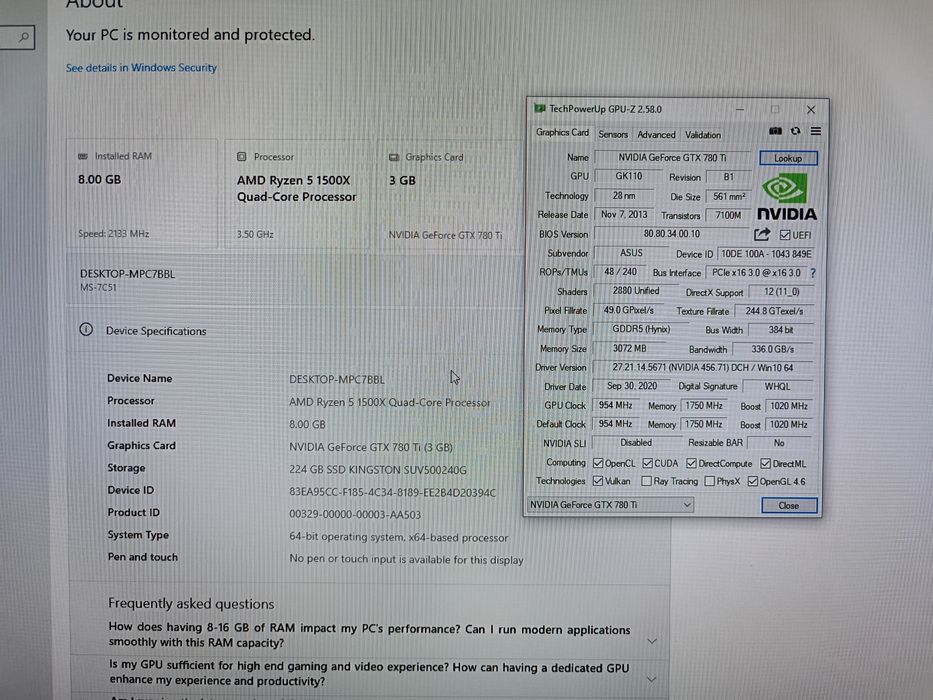This screenshot has width=933, height=700.
Task: Click the Bus Width 384 bit value
Action: [x=781, y=330]
